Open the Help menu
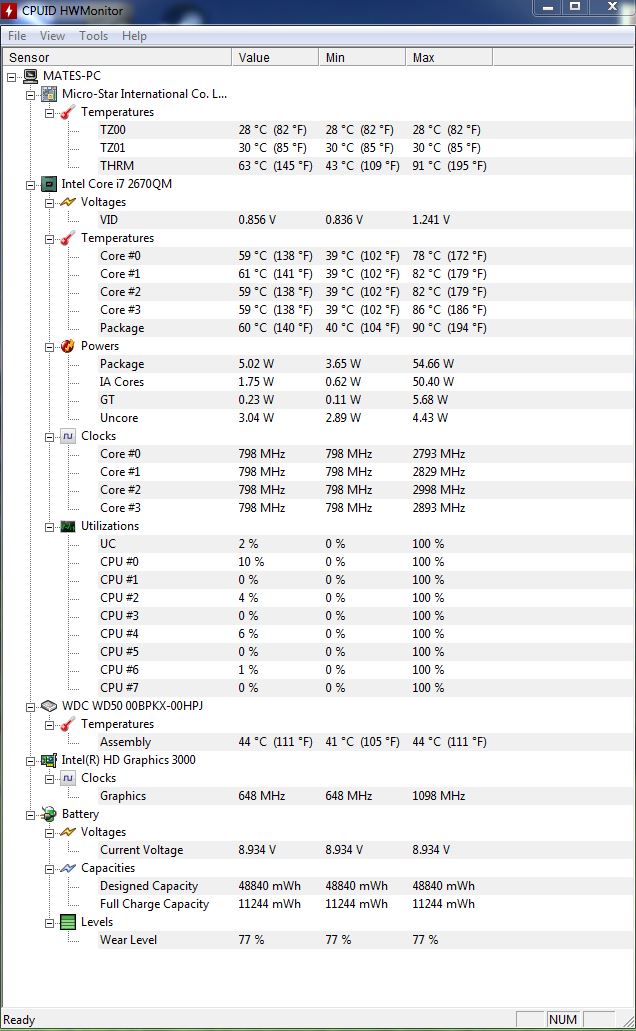 (x=134, y=36)
